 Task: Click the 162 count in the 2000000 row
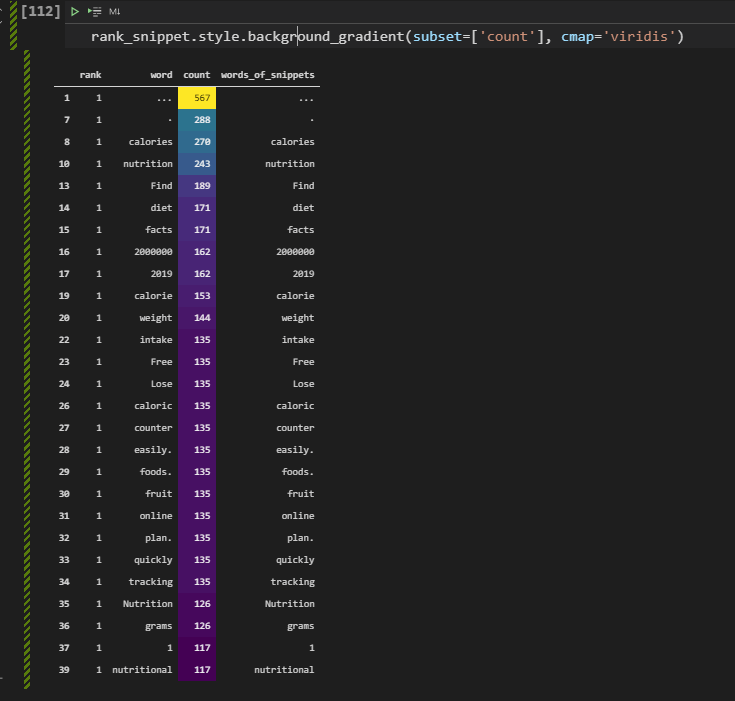click(197, 252)
